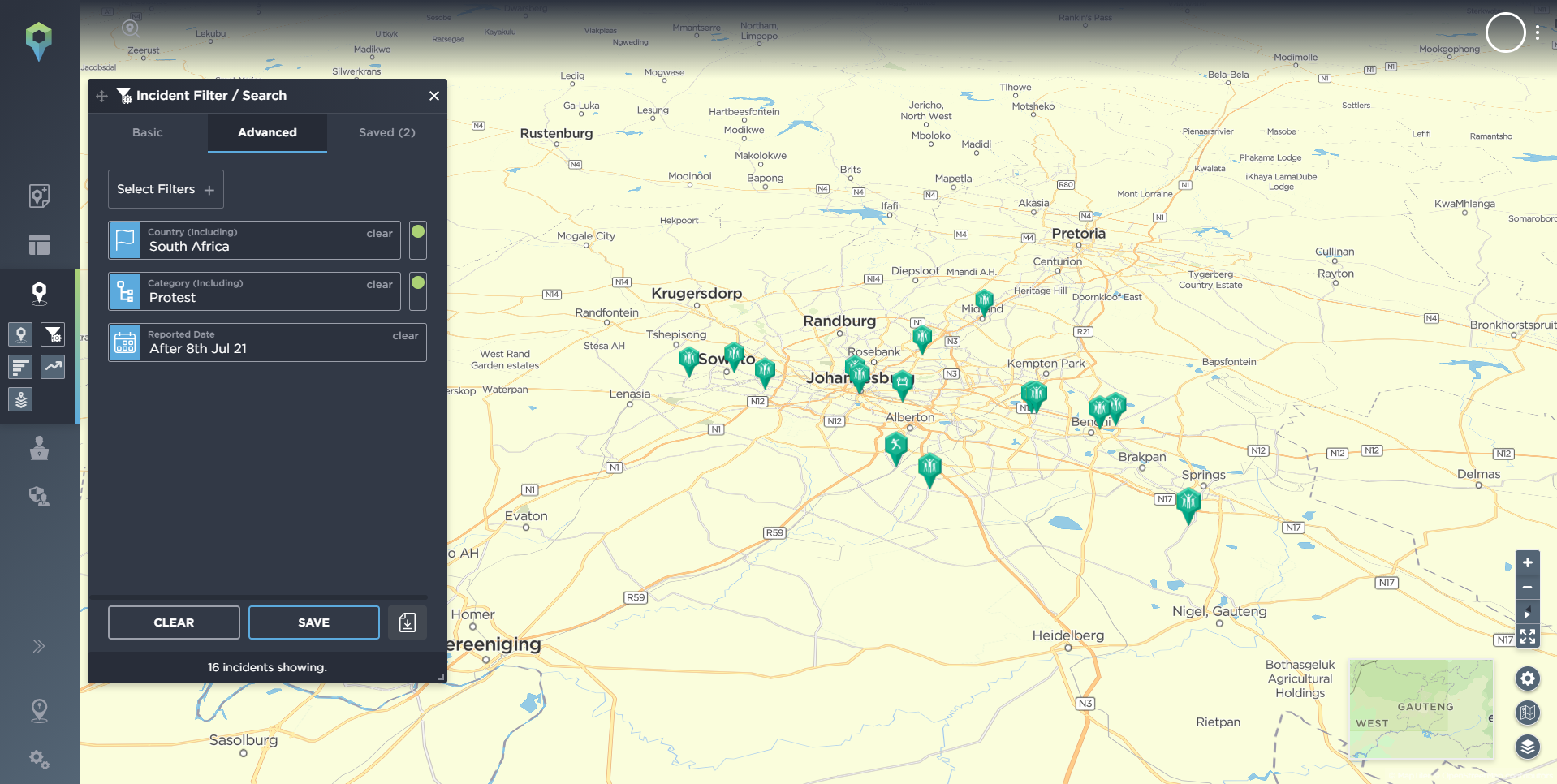Click the user profile circle
This screenshot has width=1557, height=784.
tap(1506, 33)
